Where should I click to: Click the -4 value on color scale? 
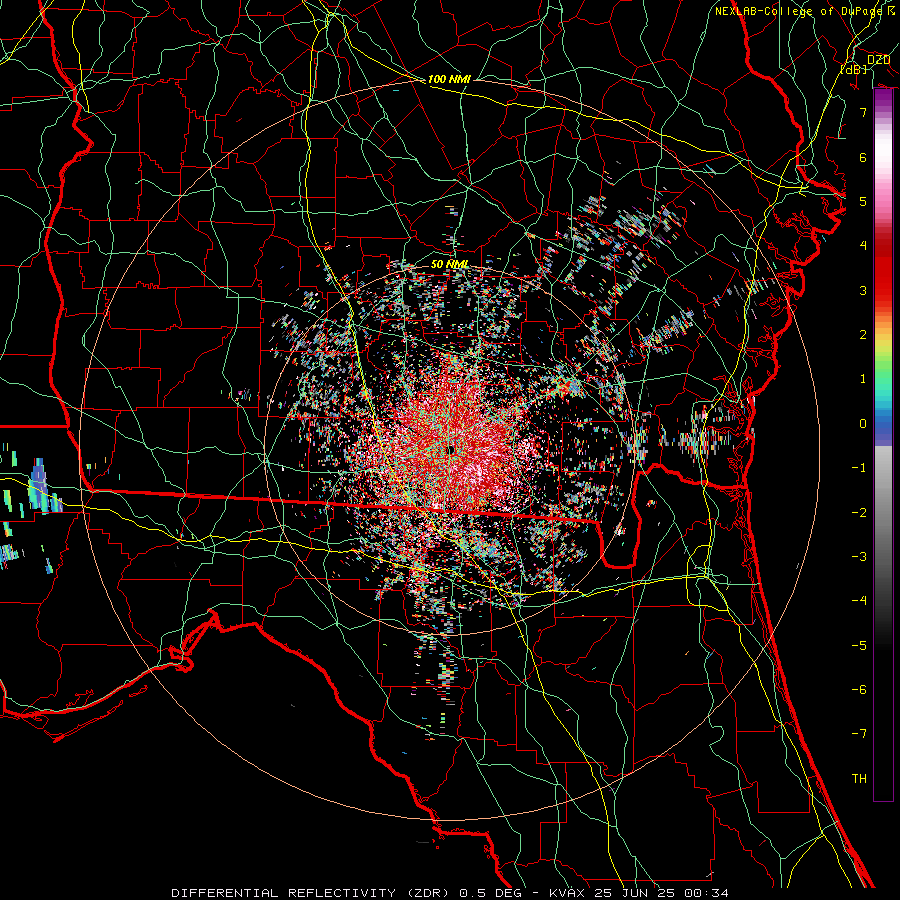tap(859, 601)
